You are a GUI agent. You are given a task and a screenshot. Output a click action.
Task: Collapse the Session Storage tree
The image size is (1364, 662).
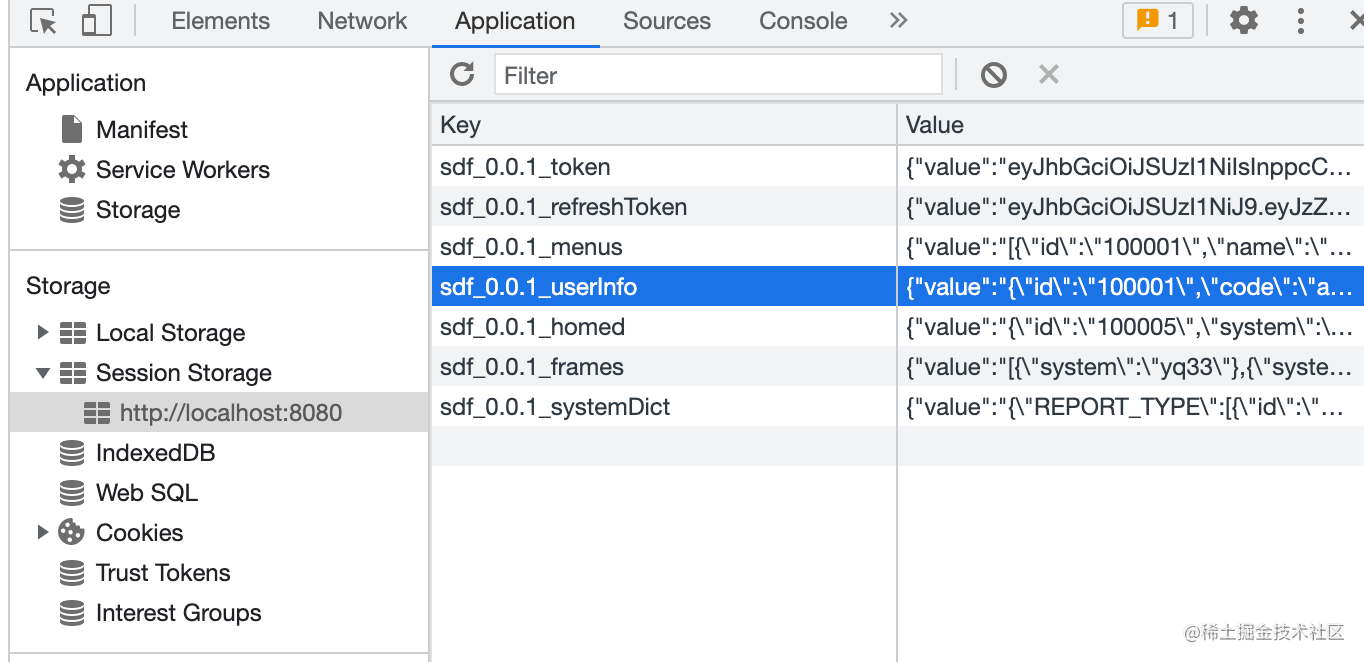click(42, 373)
